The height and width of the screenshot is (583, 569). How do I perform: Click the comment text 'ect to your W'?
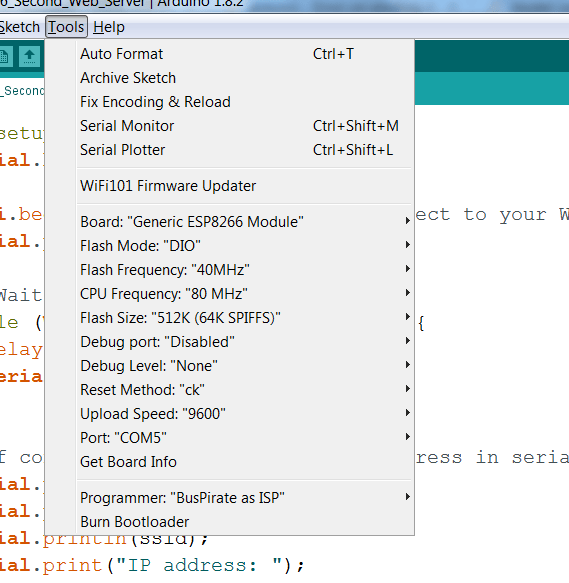pyautogui.click(x=492, y=215)
